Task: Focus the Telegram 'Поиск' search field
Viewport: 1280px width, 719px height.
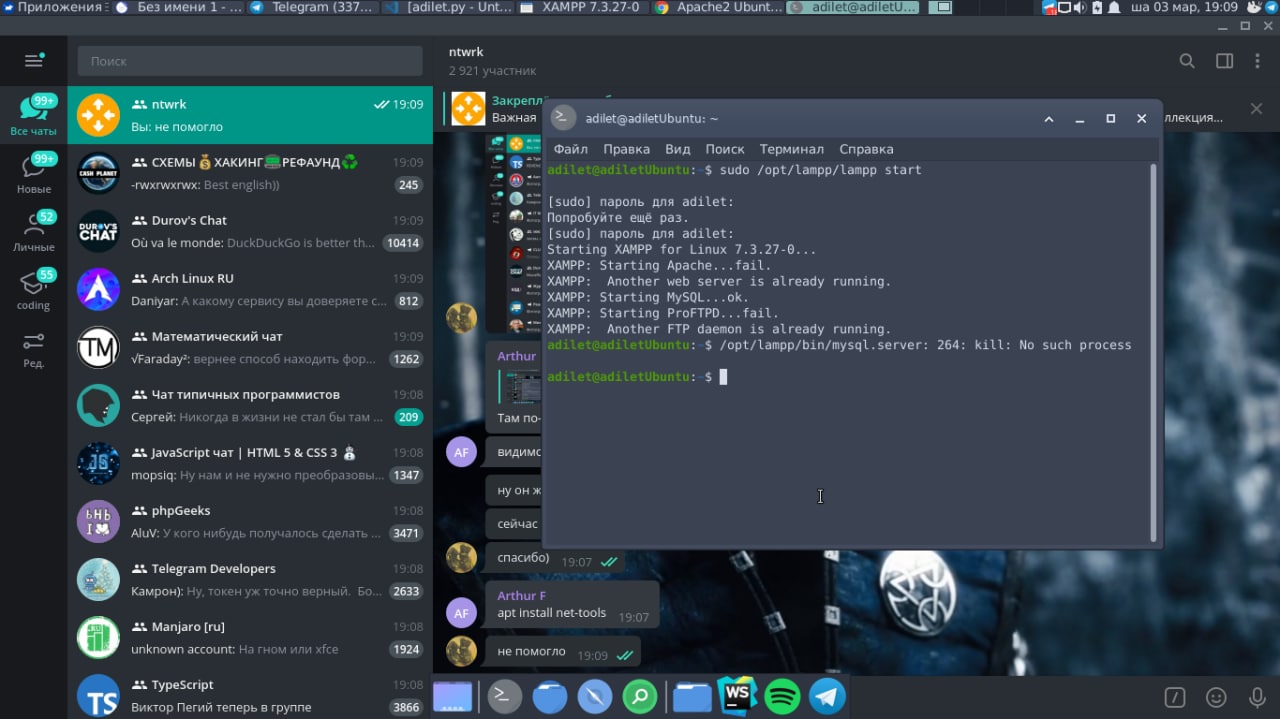Action: click(250, 61)
